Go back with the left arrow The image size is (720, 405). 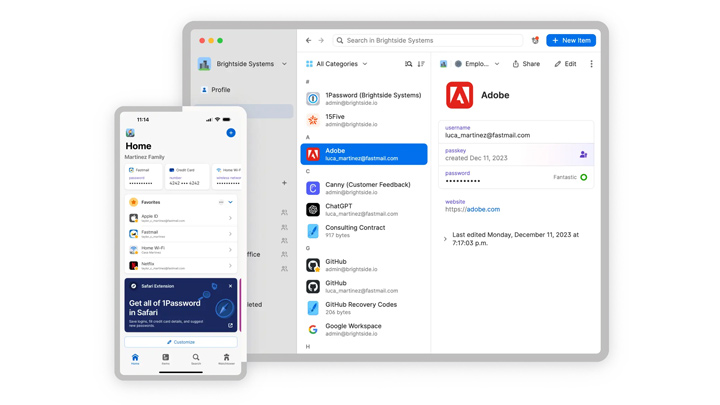309,40
